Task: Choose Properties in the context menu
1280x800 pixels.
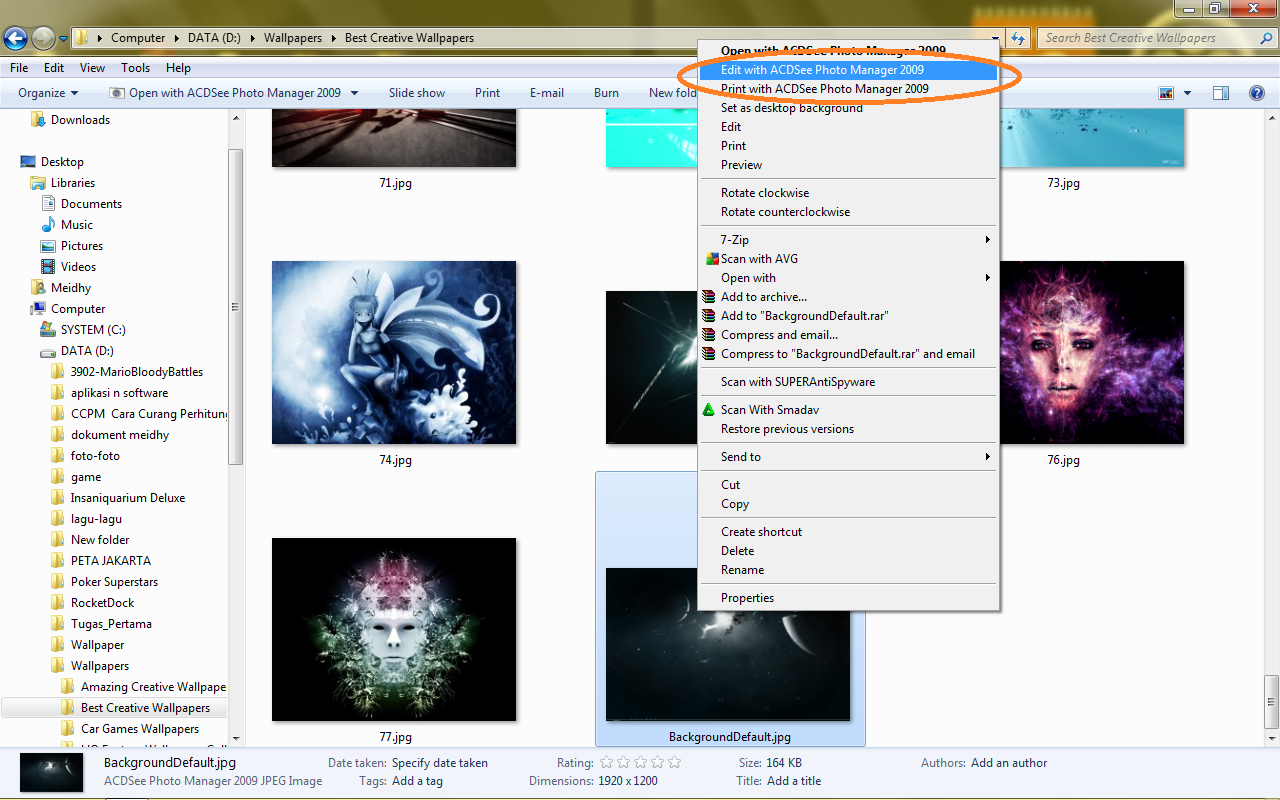Action: [848, 598]
